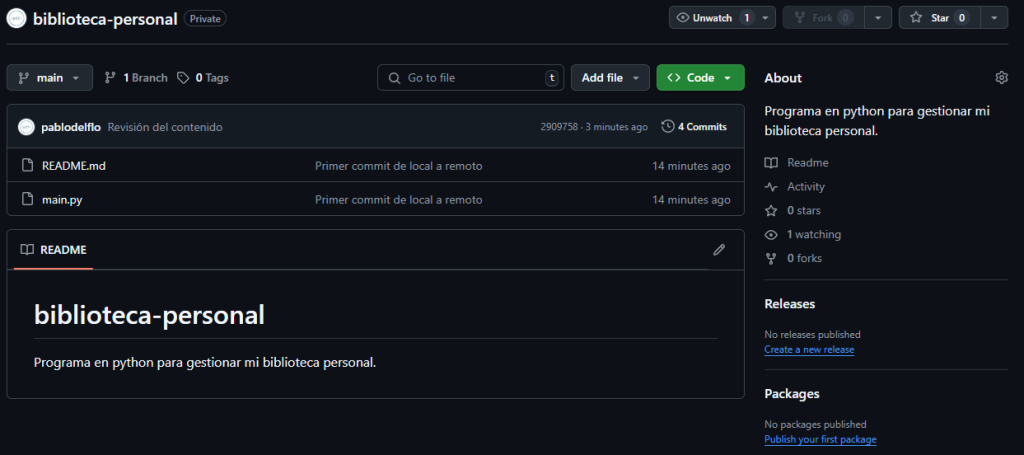Screen dimensions: 1024x455
Task: Open the Add file dropdown
Action: point(610,78)
